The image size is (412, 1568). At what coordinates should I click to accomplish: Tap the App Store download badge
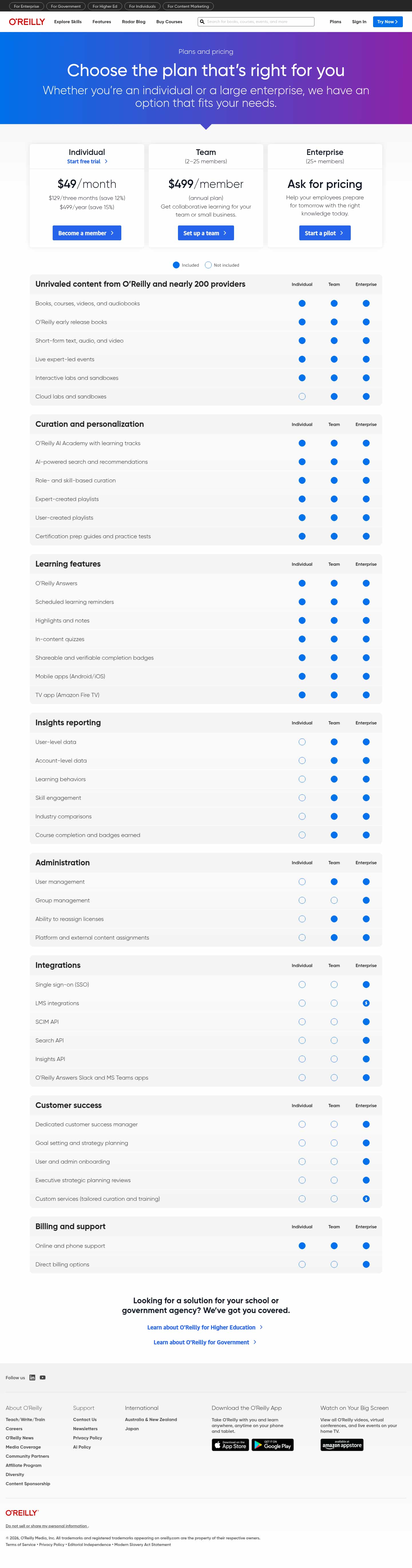pos(230,1445)
